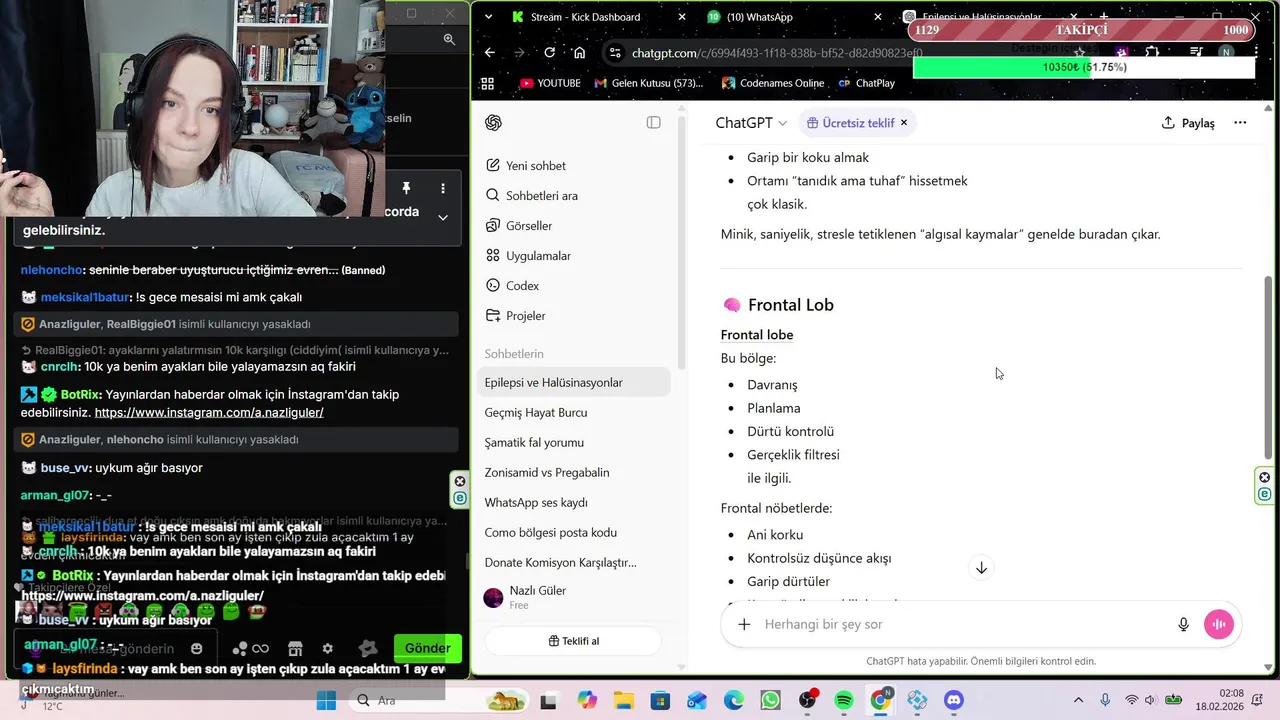The image size is (1280, 720).
Task: Open Chrome home page button
Action: pos(580,53)
